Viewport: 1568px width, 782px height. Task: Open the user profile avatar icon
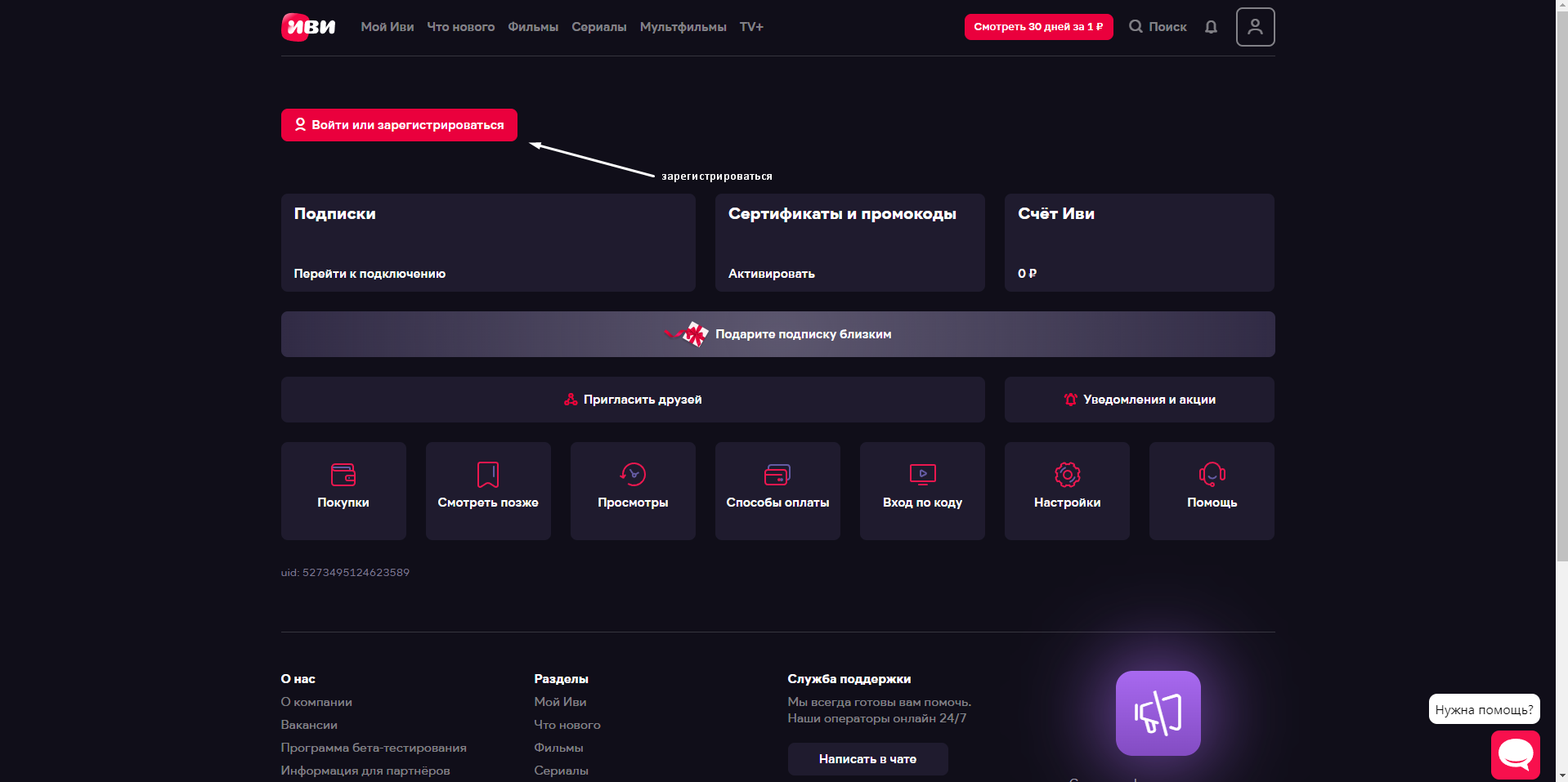pos(1255,27)
